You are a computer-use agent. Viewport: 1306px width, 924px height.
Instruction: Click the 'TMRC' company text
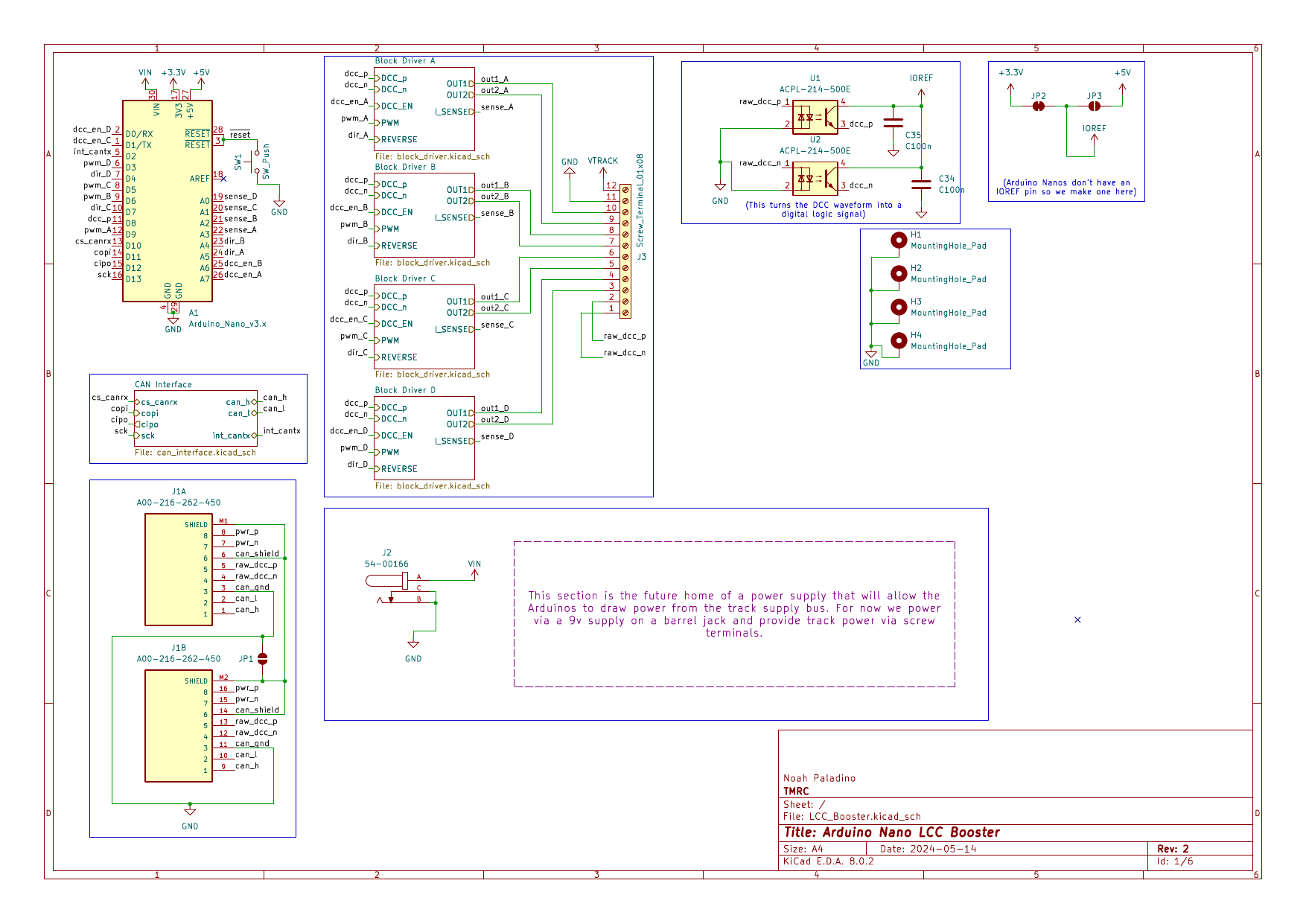tap(796, 791)
